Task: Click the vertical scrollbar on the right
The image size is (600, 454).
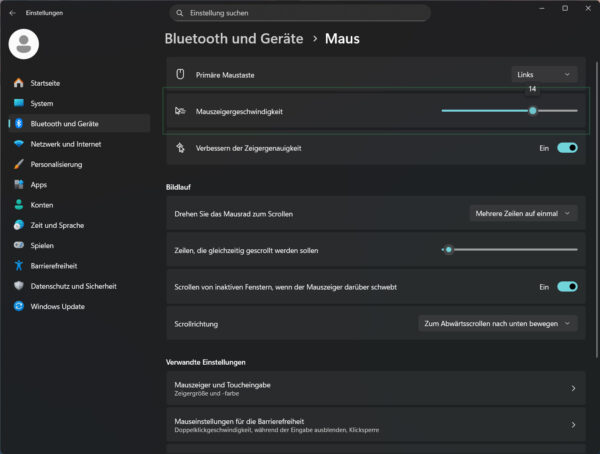Action: pyautogui.click(x=597, y=210)
